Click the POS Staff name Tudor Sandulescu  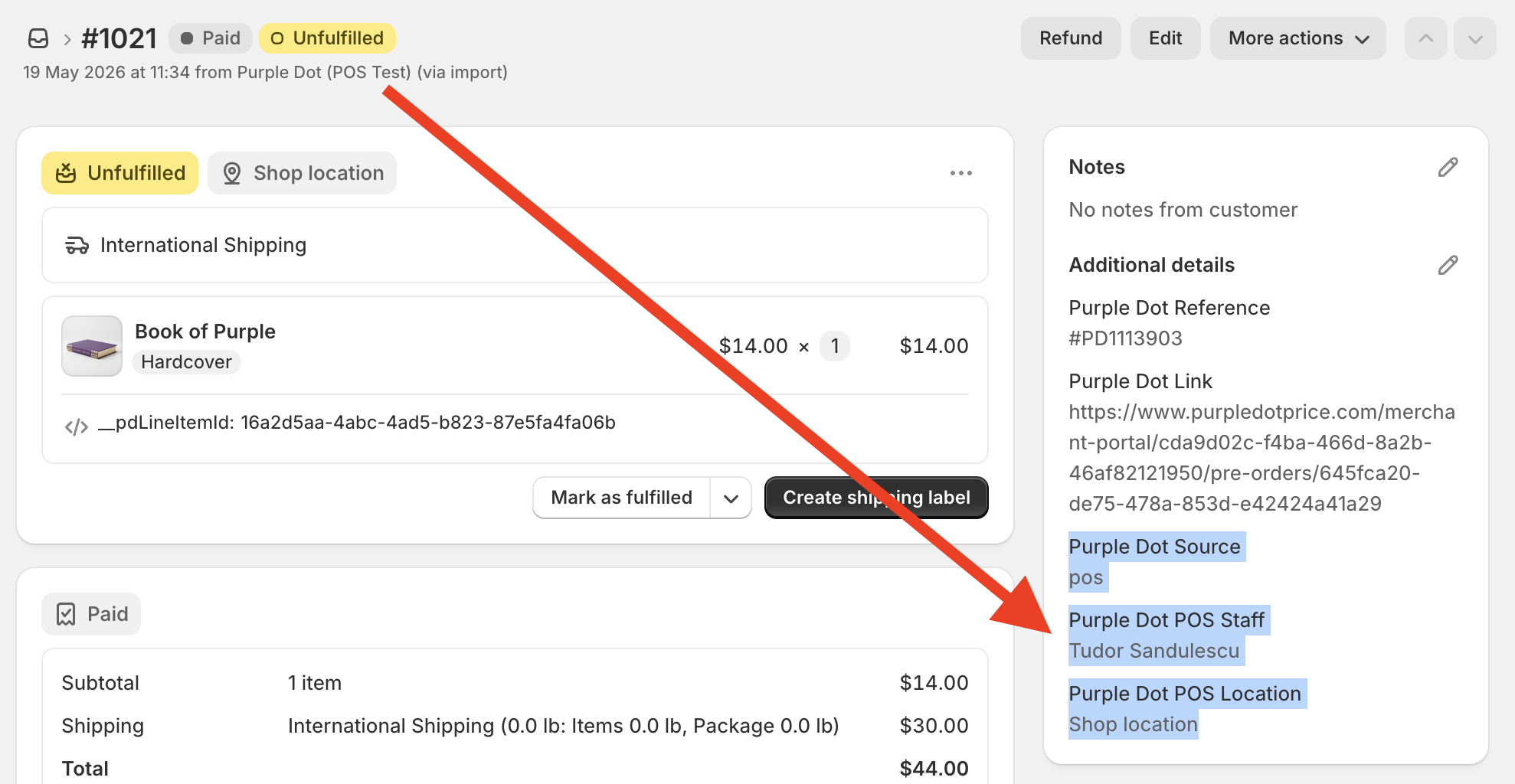pyautogui.click(x=1154, y=651)
